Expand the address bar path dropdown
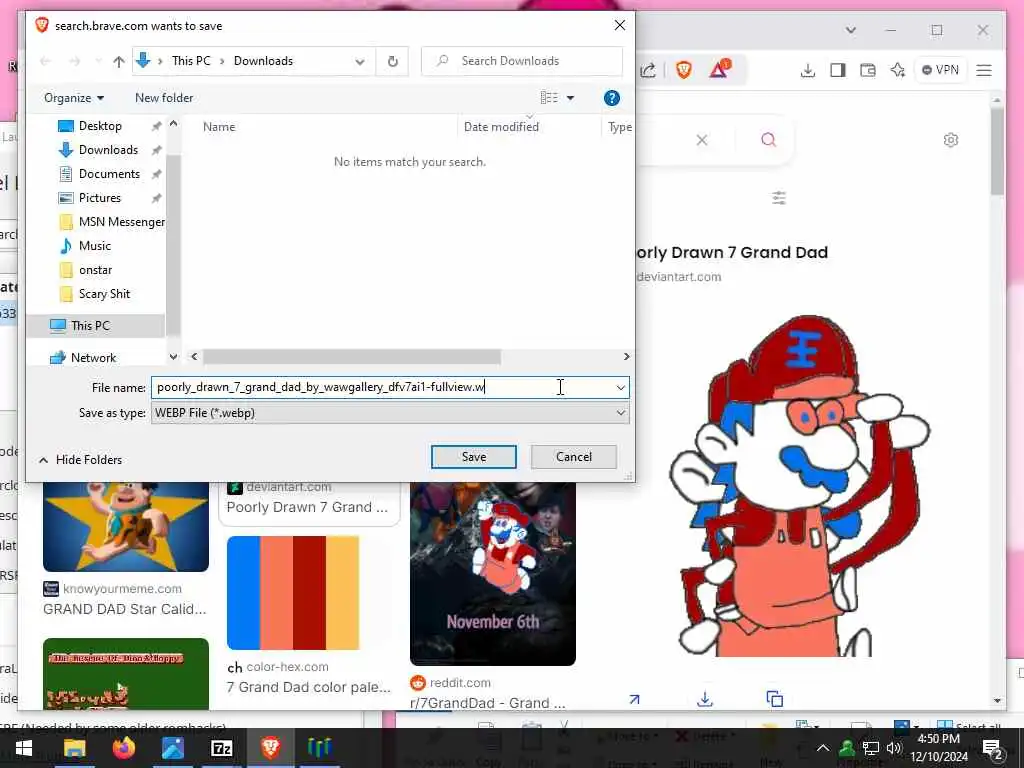This screenshot has height=768, width=1024. coord(360,61)
